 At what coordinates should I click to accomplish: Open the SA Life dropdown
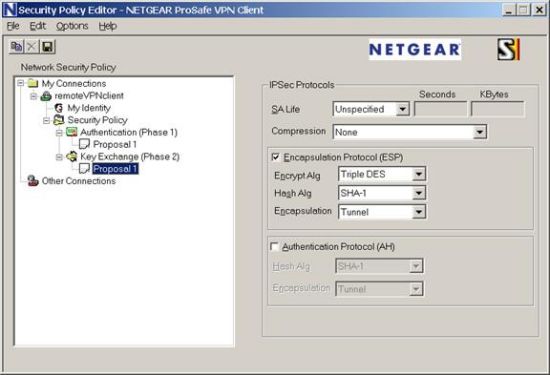[403, 109]
